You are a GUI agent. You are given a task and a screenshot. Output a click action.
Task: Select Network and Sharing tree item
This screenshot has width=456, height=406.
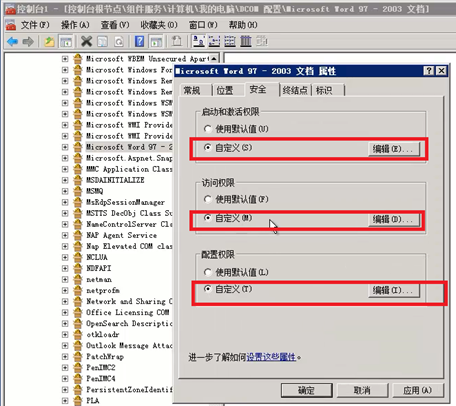tap(129, 301)
